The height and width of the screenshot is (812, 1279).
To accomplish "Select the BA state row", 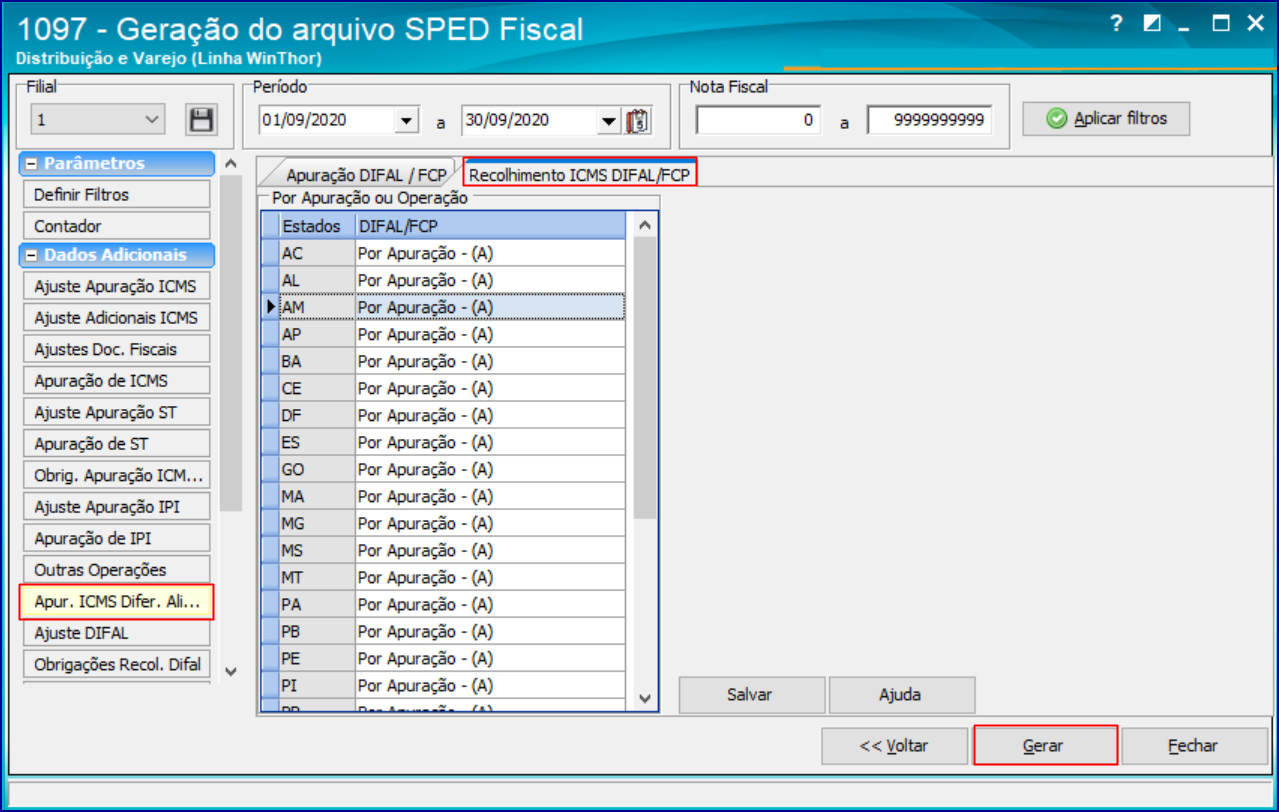I will (x=443, y=361).
